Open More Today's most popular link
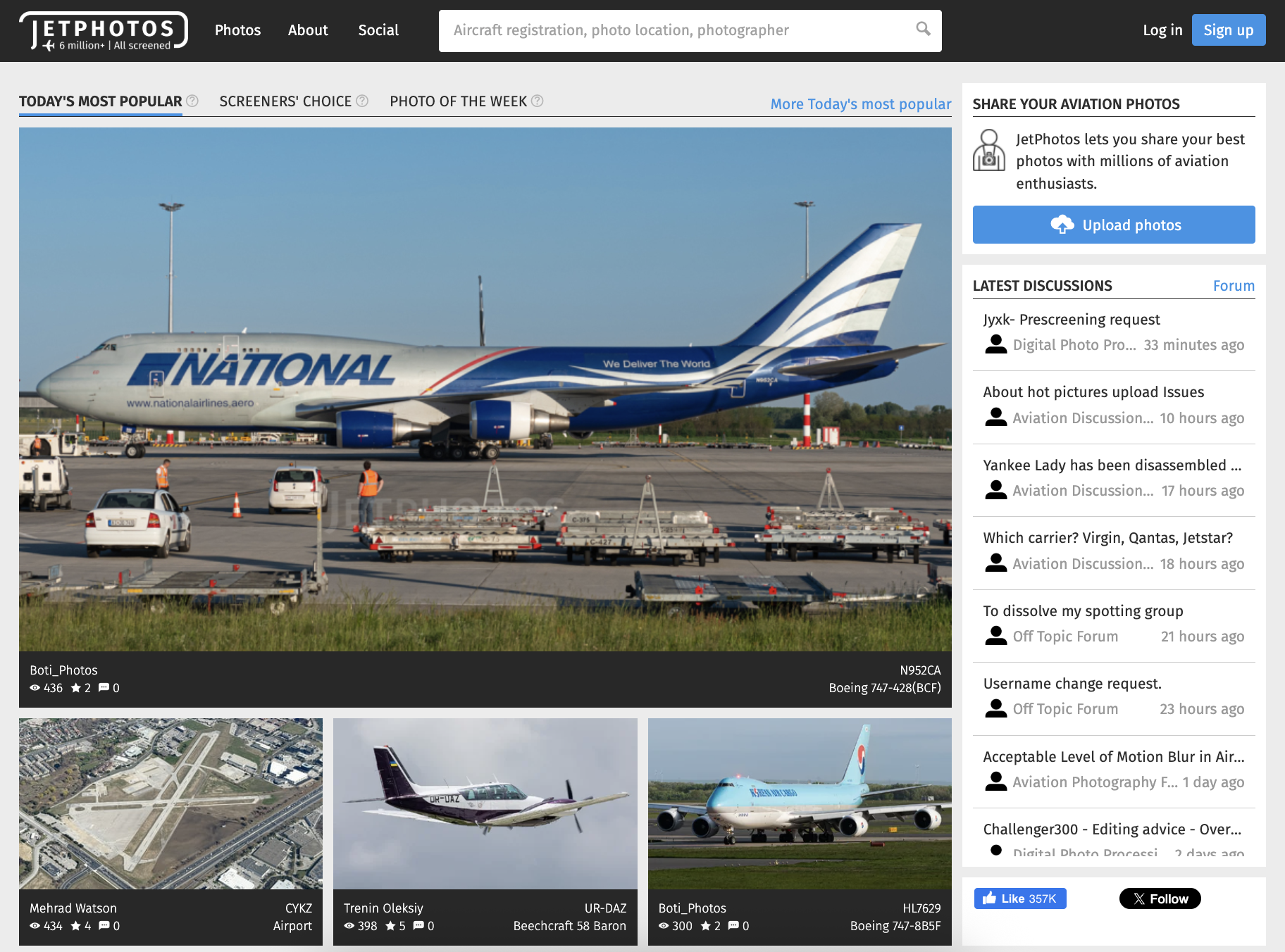Image resolution: width=1285 pixels, height=952 pixels. (860, 104)
